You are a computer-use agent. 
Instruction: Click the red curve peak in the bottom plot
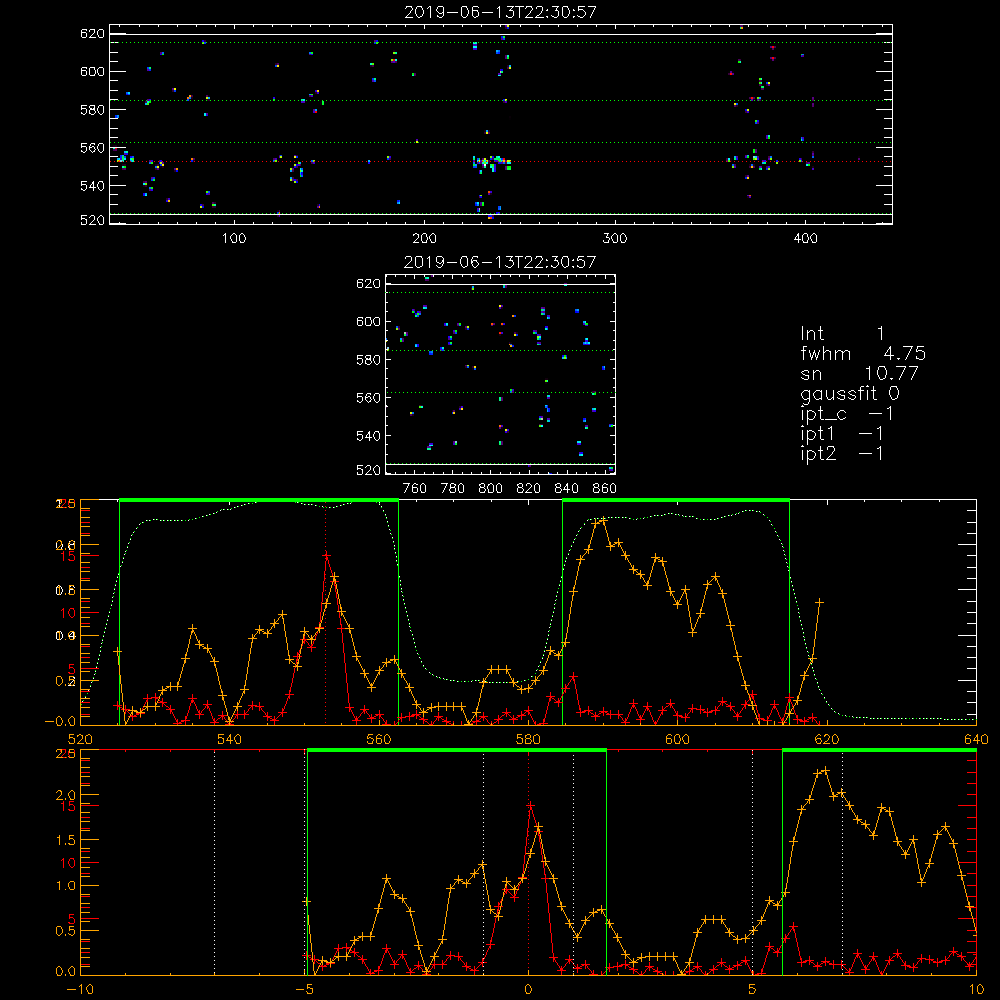point(530,805)
